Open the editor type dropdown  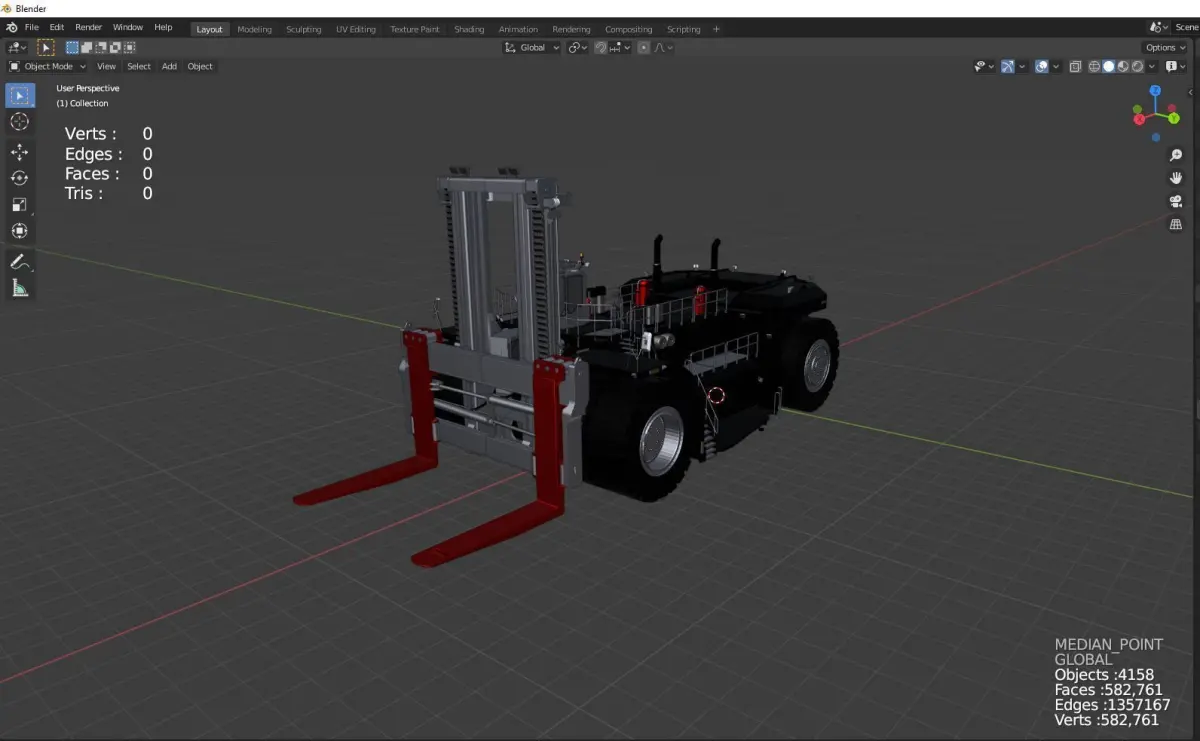(x=18, y=47)
